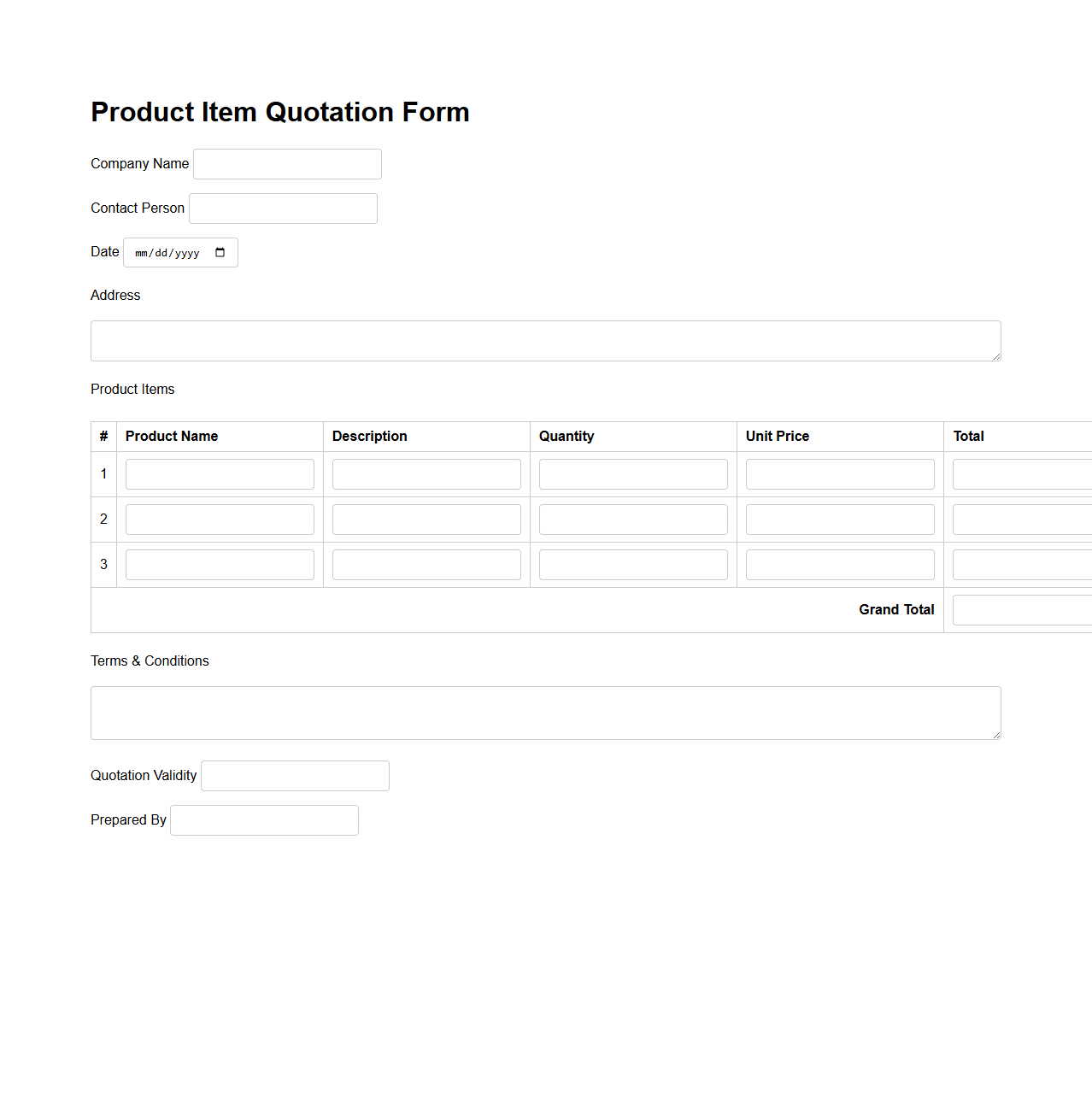Click the Unit Price field for row 3
Image resolution: width=1092 pixels, height=1098 pixels.
pyautogui.click(x=839, y=564)
